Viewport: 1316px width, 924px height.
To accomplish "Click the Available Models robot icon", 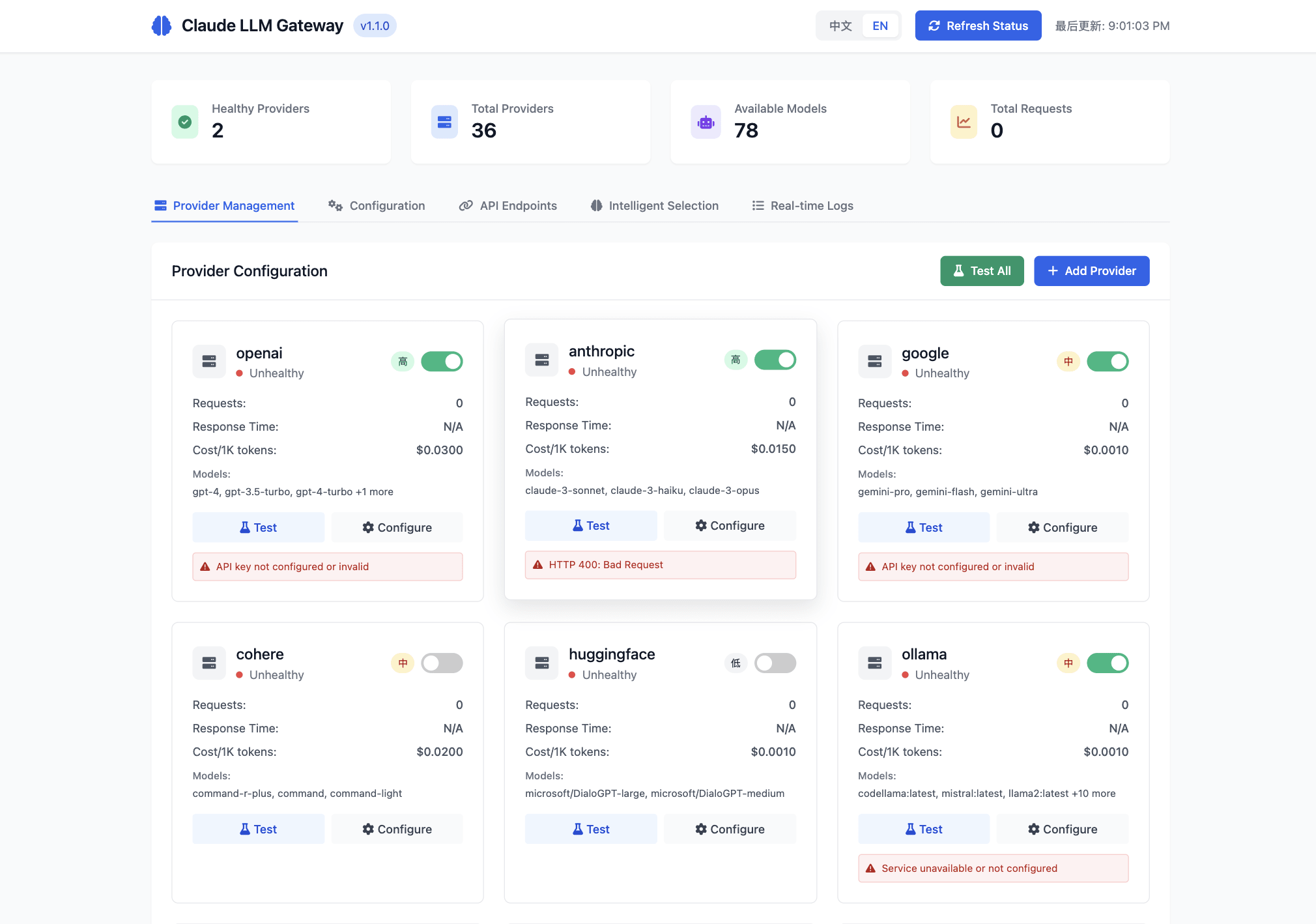I will click(706, 122).
